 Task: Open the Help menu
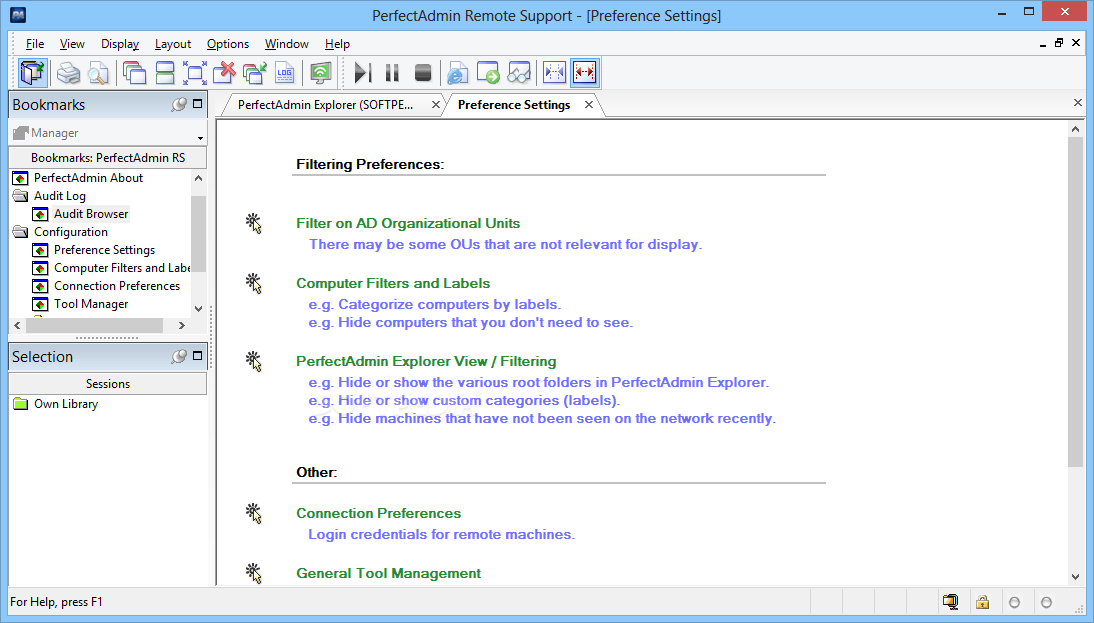point(337,44)
